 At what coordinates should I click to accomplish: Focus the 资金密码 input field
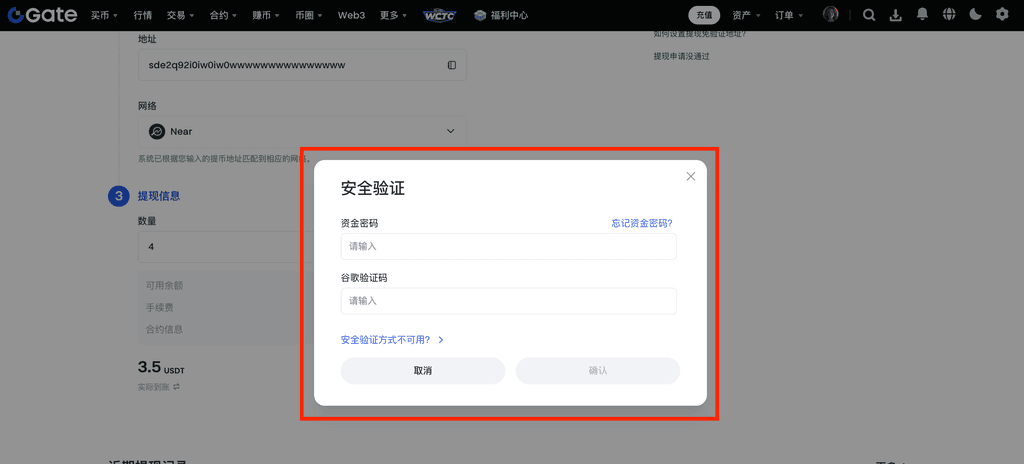[508, 246]
